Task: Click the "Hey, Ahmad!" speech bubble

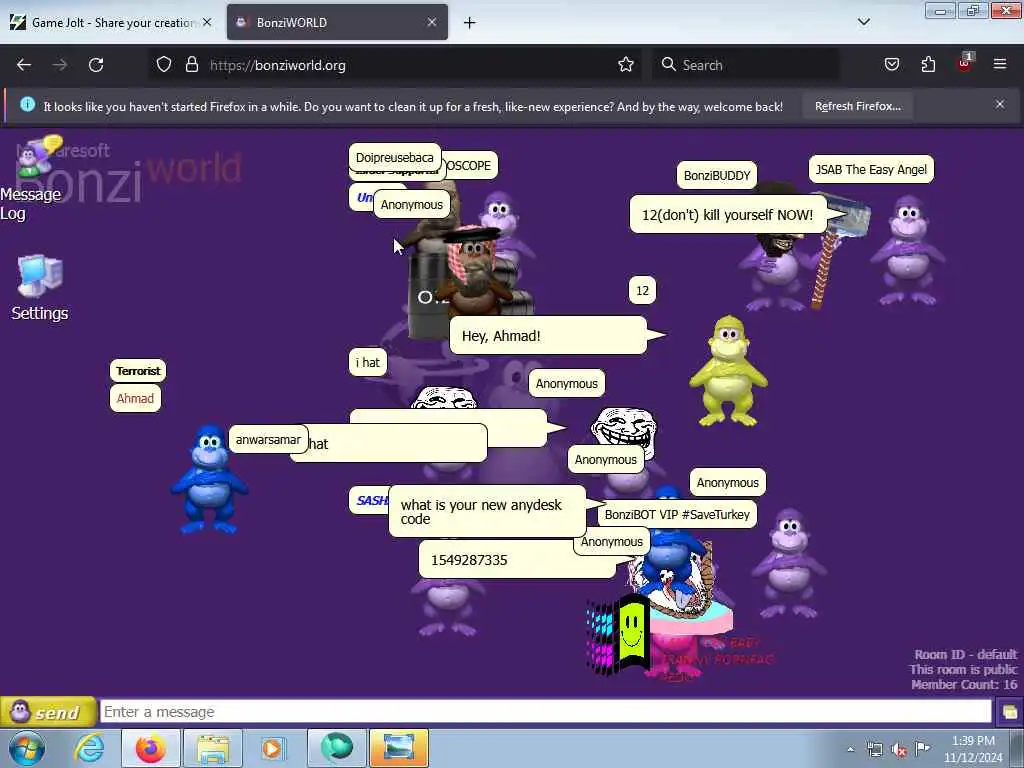Action: [x=549, y=336]
